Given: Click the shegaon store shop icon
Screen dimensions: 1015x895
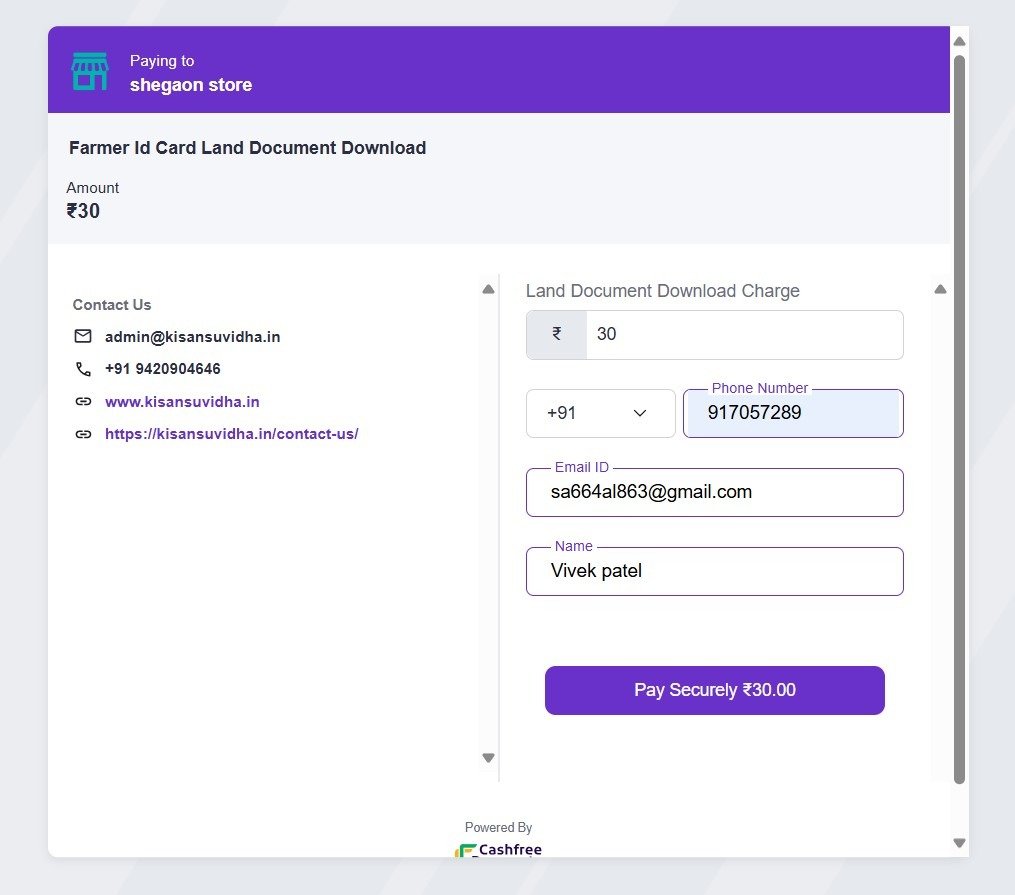Looking at the screenshot, I should tap(89, 71).
